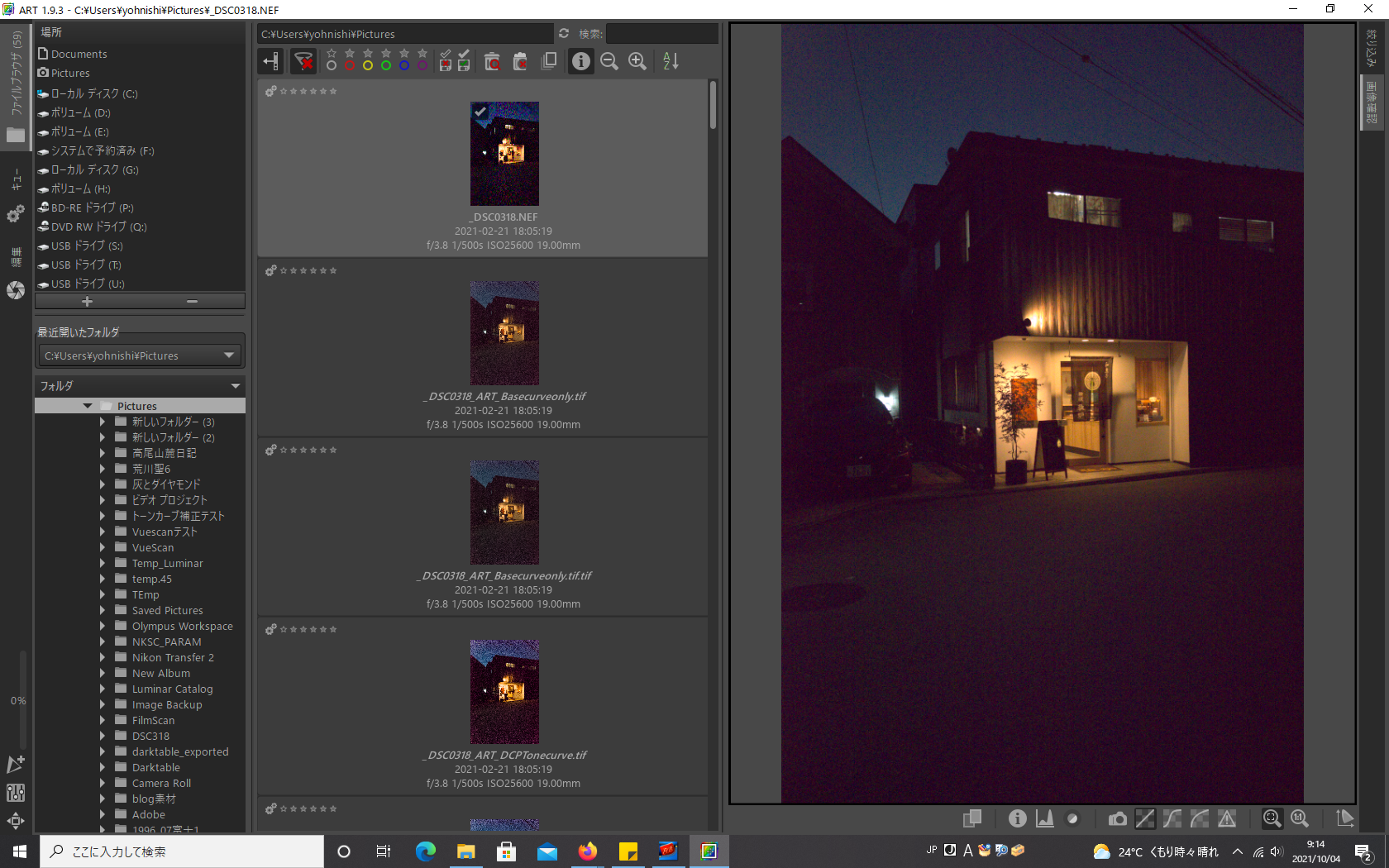Click the camera icon under the preview
This screenshot has height=868, width=1389.
(1118, 818)
